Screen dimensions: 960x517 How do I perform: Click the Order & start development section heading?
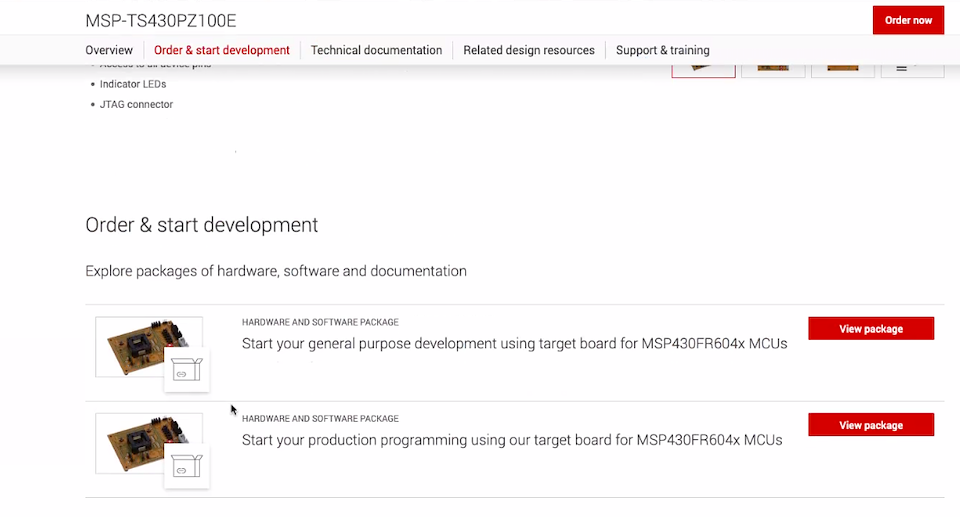click(202, 225)
